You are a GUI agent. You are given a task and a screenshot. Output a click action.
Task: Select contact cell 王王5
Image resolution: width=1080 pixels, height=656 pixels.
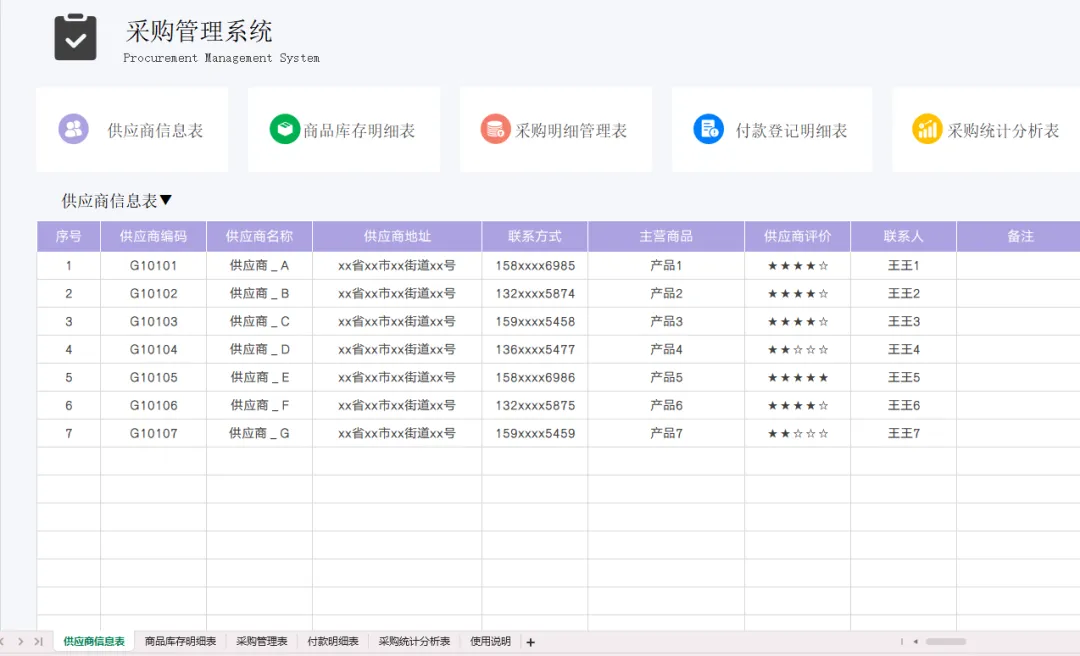pyautogui.click(x=904, y=378)
